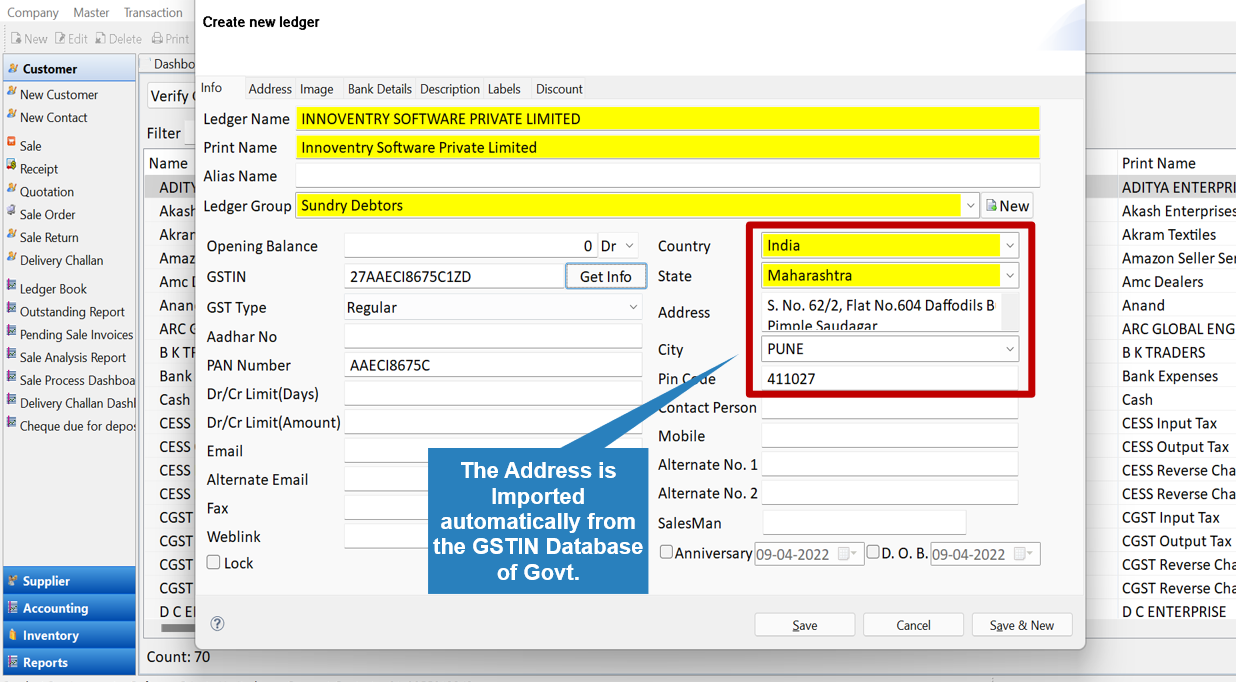1236x682 pixels.
Task: Click the Sale Return sidebar icon
Action: pyautogui.click(x=12, y=236)
